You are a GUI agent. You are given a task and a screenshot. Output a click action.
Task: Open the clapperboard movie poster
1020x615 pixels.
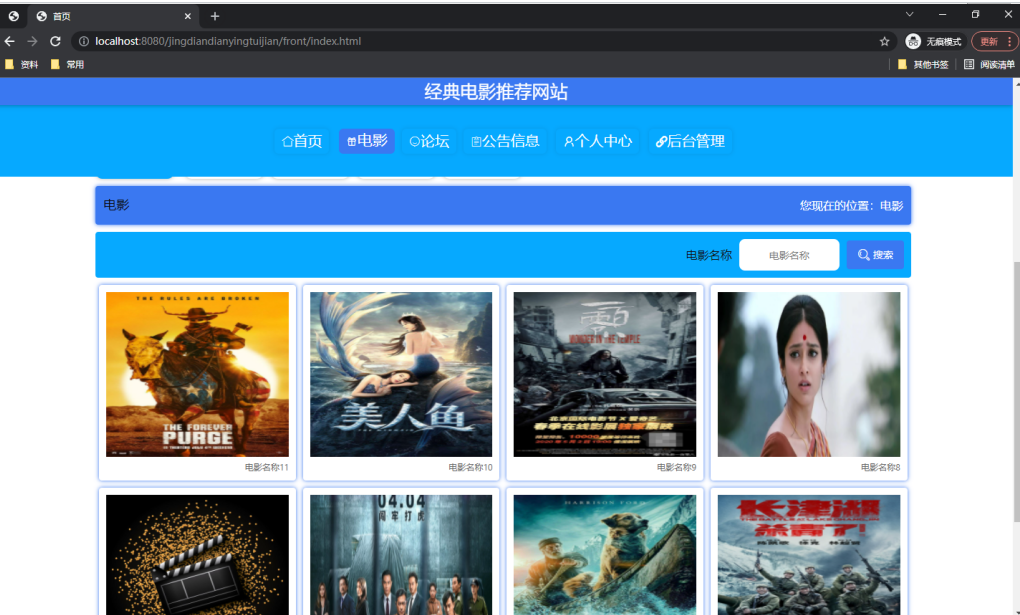pyautogui.click(x=197, y=554)
